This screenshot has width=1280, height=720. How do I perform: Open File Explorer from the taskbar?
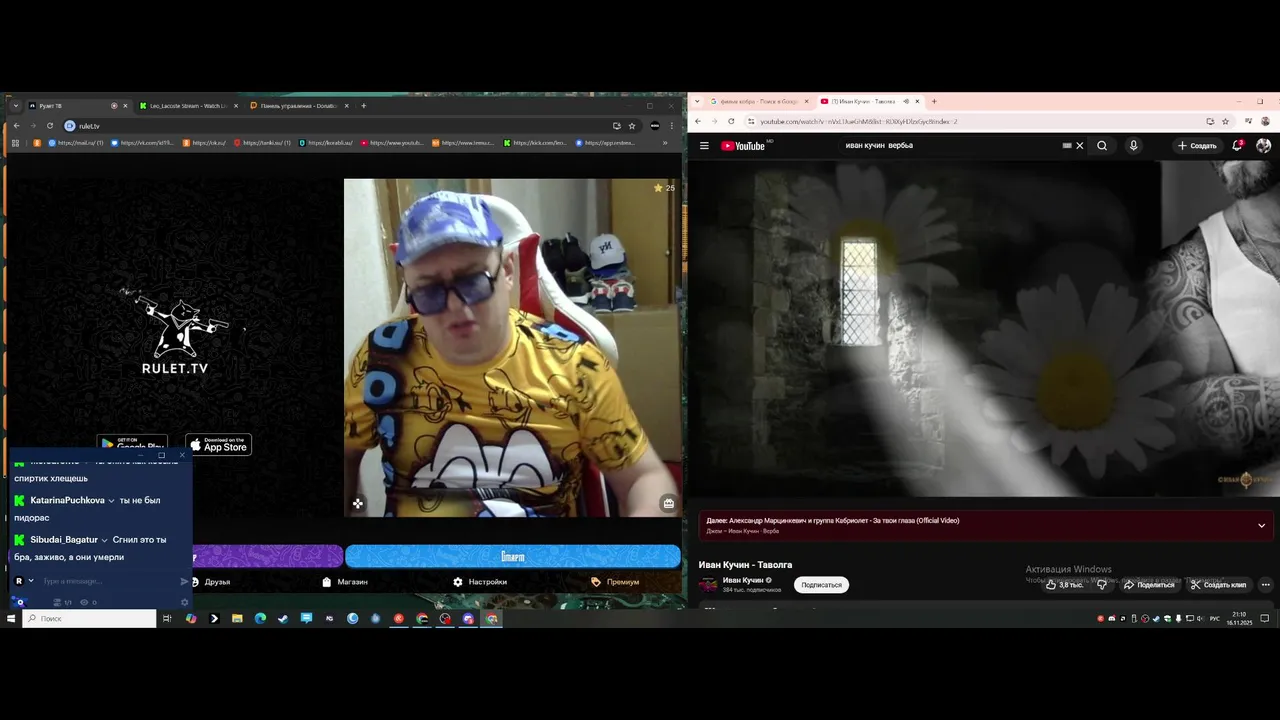237,619
